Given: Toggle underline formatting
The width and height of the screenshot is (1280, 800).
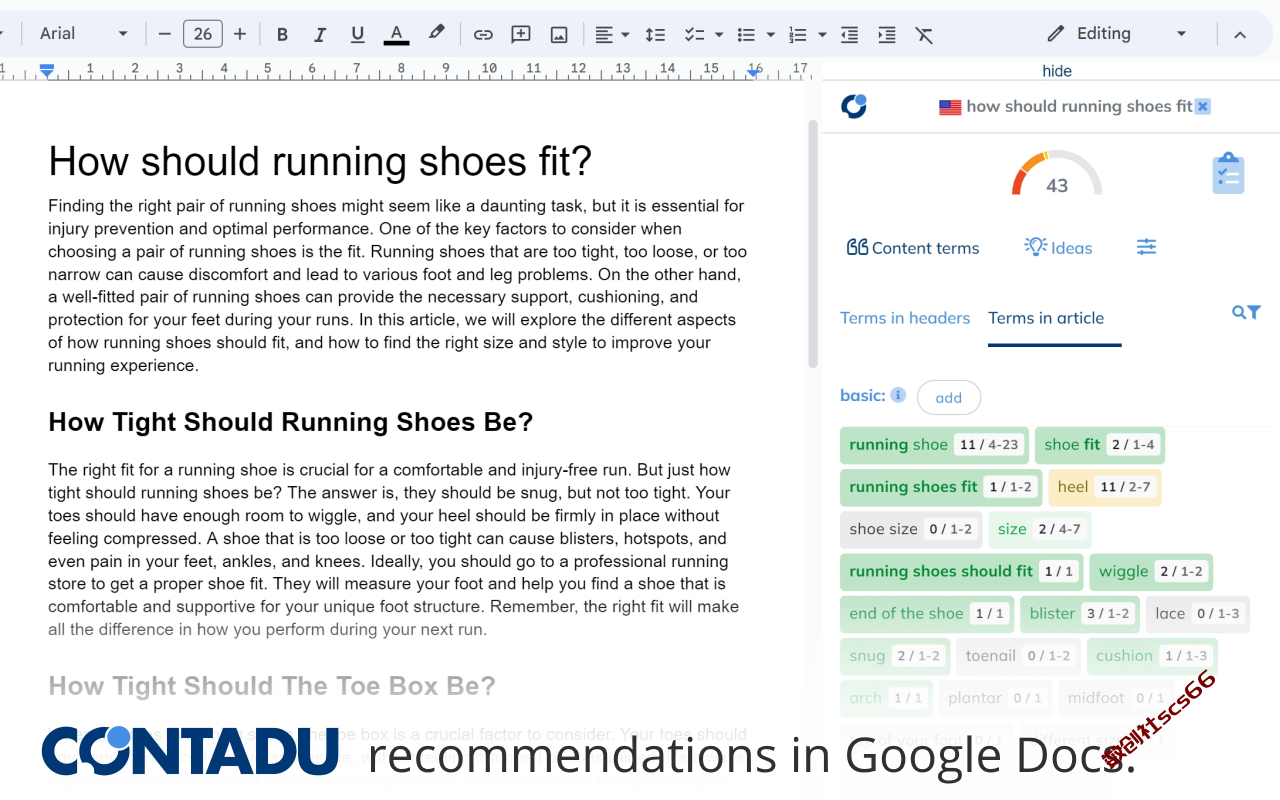Looking at the screenshot, I should coord(358,35).
